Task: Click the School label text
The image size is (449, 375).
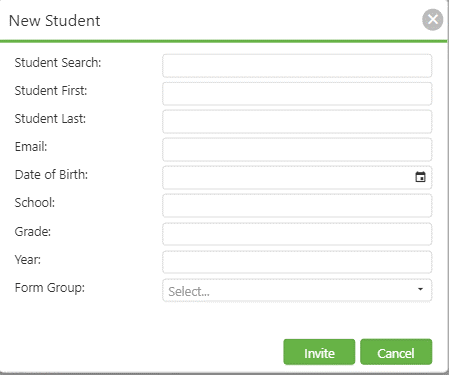Action: pyautogui.click(x=35, y=203)
